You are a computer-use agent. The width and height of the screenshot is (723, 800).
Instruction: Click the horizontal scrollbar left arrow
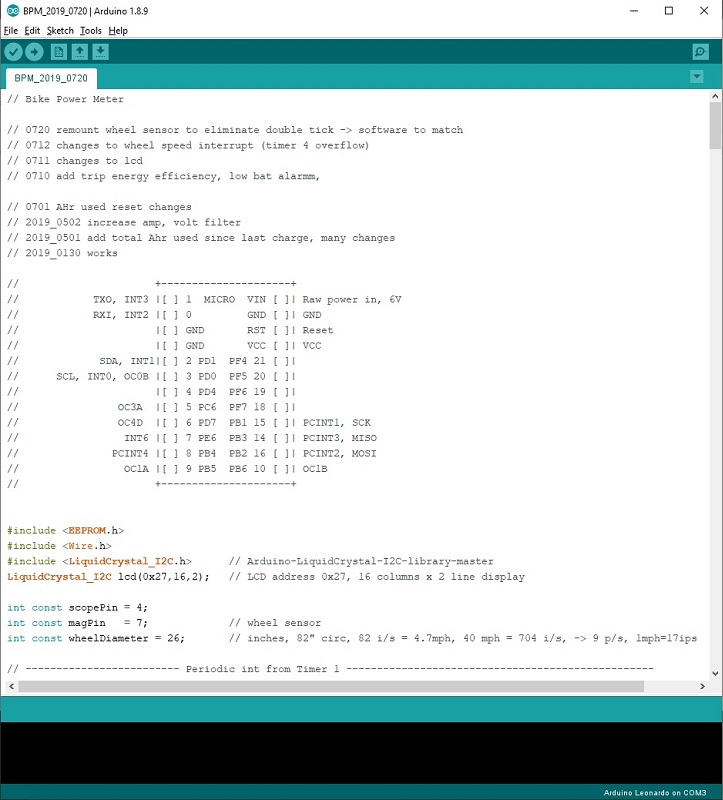11,686
